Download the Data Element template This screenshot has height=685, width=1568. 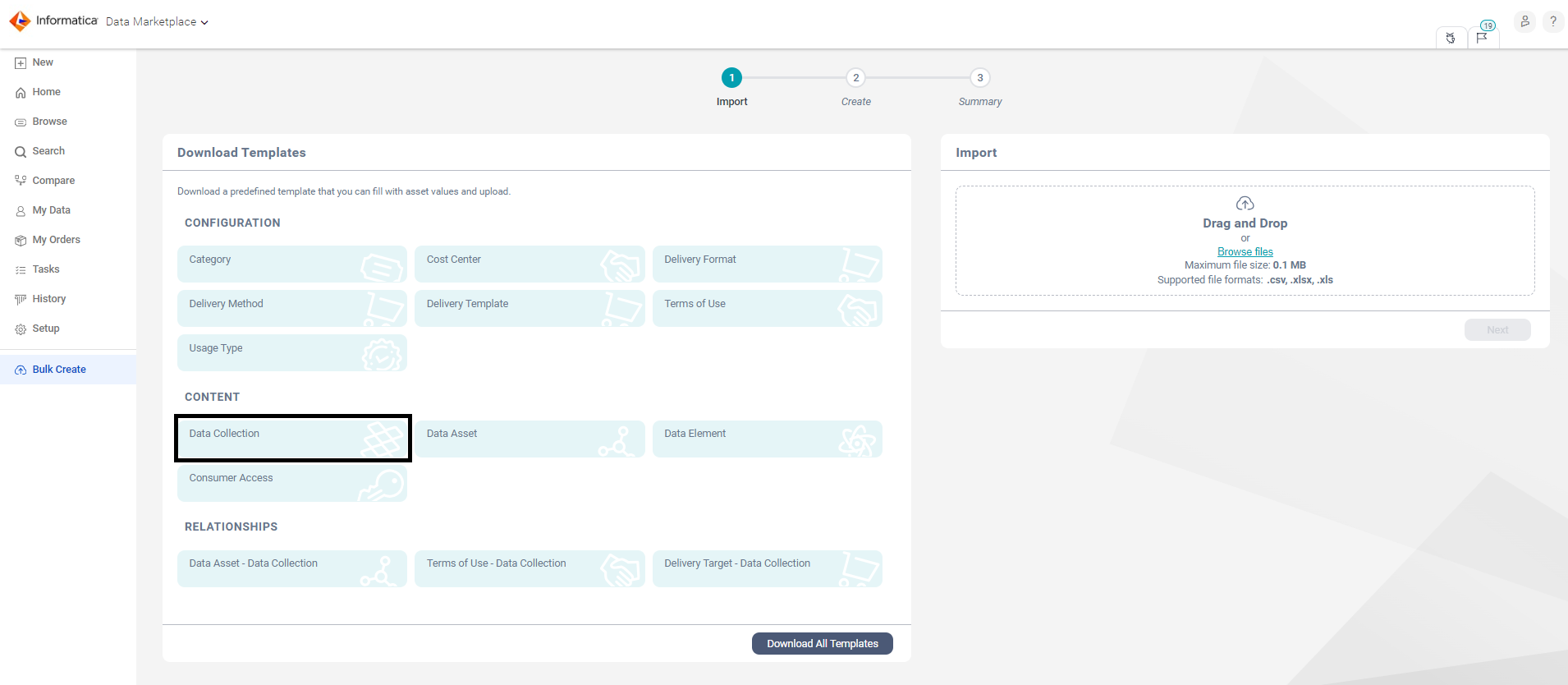(768, 439)
